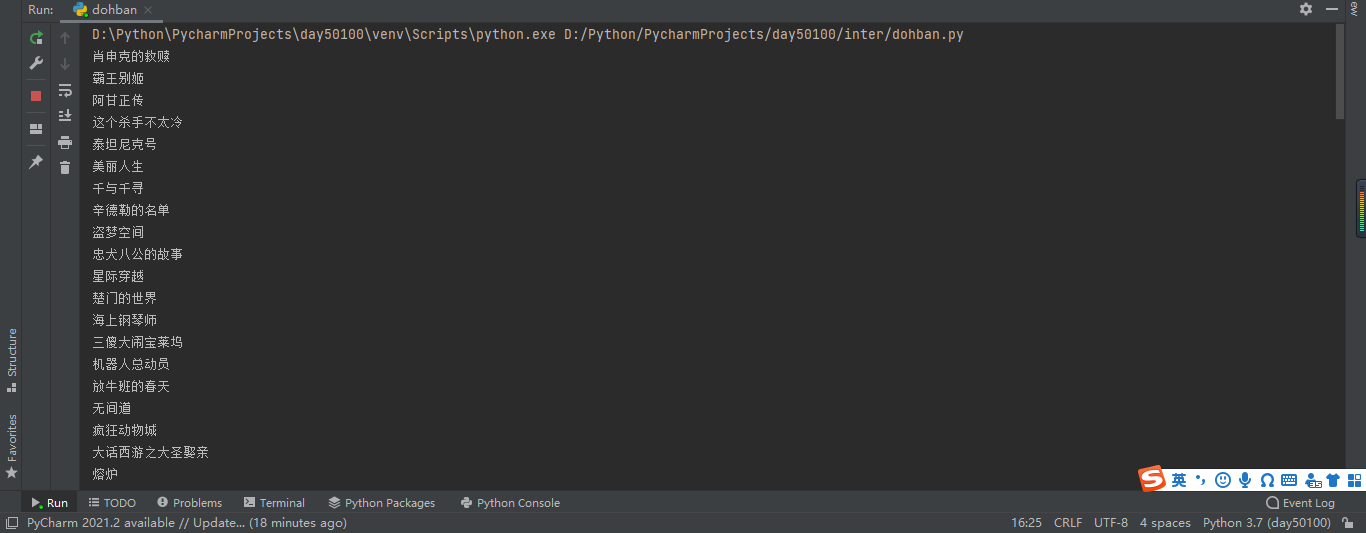The width and height of the screenshot is (1366, 533).
Task: Clear all console output with trash icon
Action: coord(65,167)
